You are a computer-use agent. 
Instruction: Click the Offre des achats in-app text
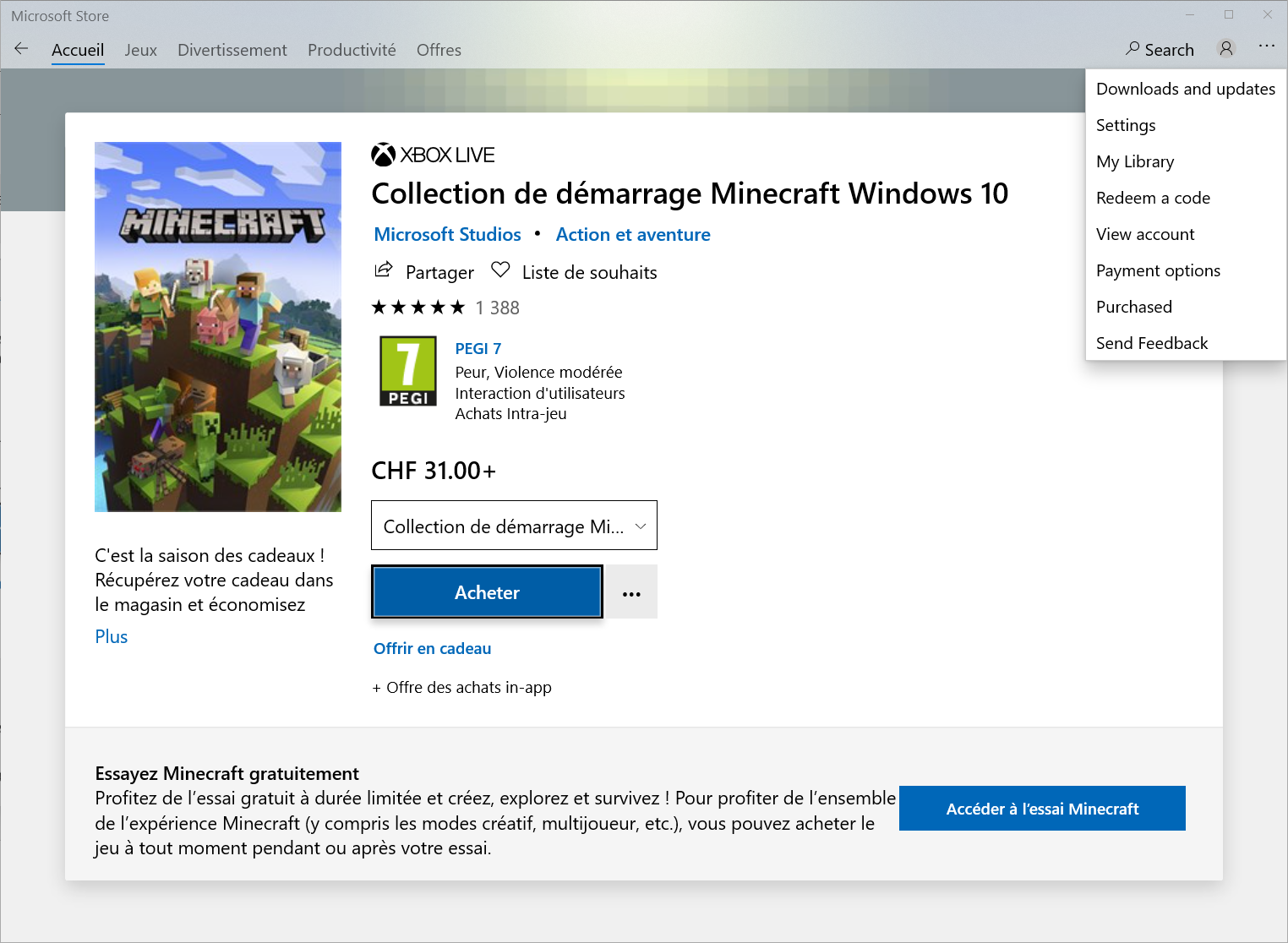[461, 687]
